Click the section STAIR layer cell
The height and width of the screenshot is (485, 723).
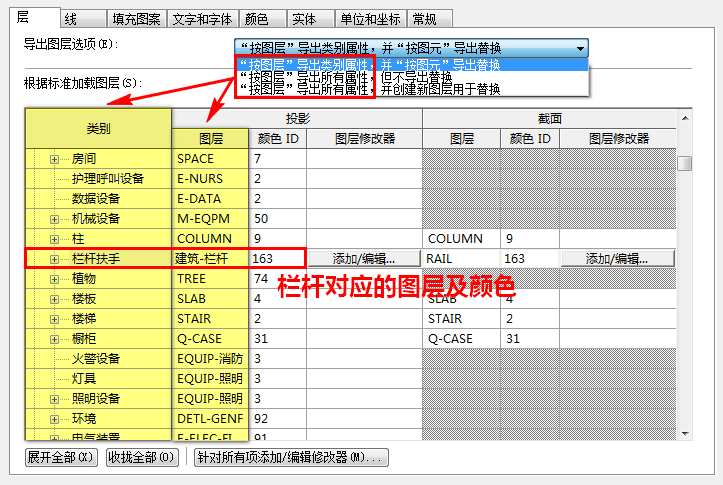(462, 319)
